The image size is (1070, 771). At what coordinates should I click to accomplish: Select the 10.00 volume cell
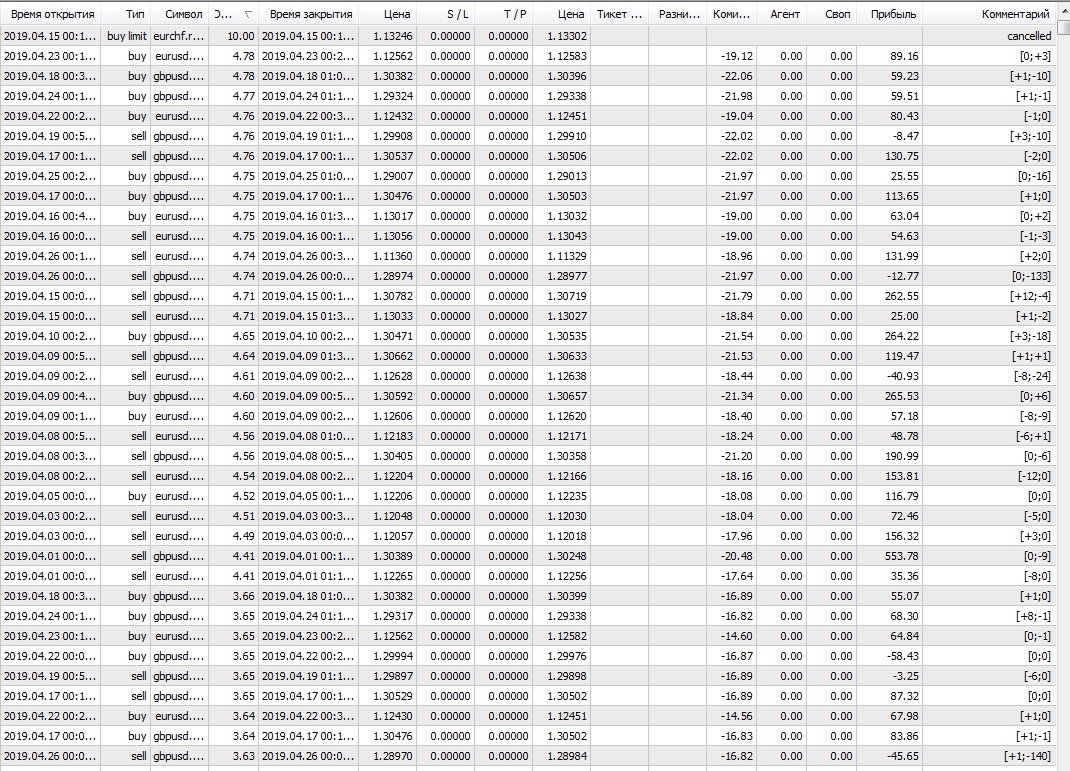[233, 36]
